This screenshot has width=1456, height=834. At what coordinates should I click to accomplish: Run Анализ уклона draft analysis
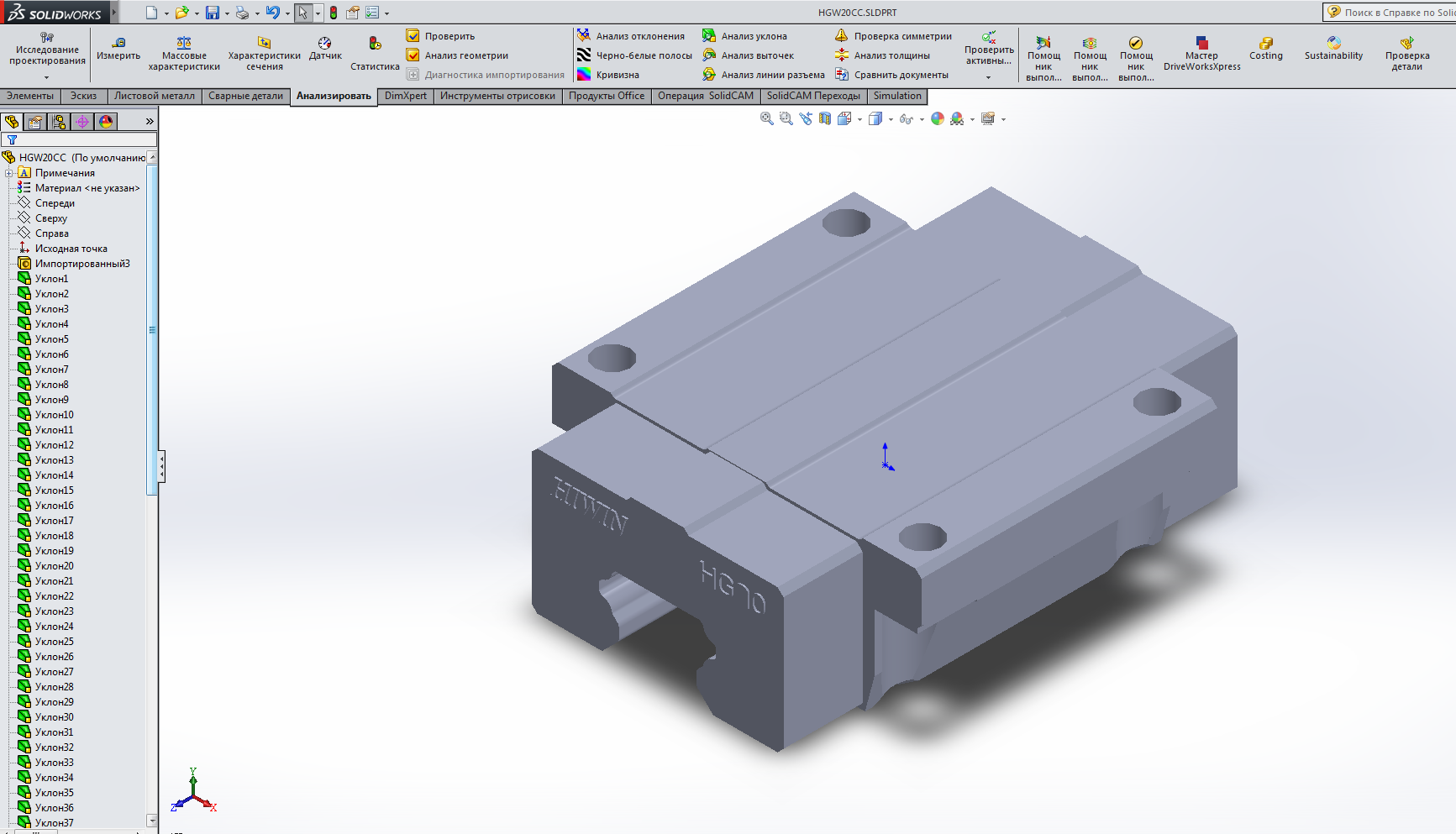(x=745, y=36)
